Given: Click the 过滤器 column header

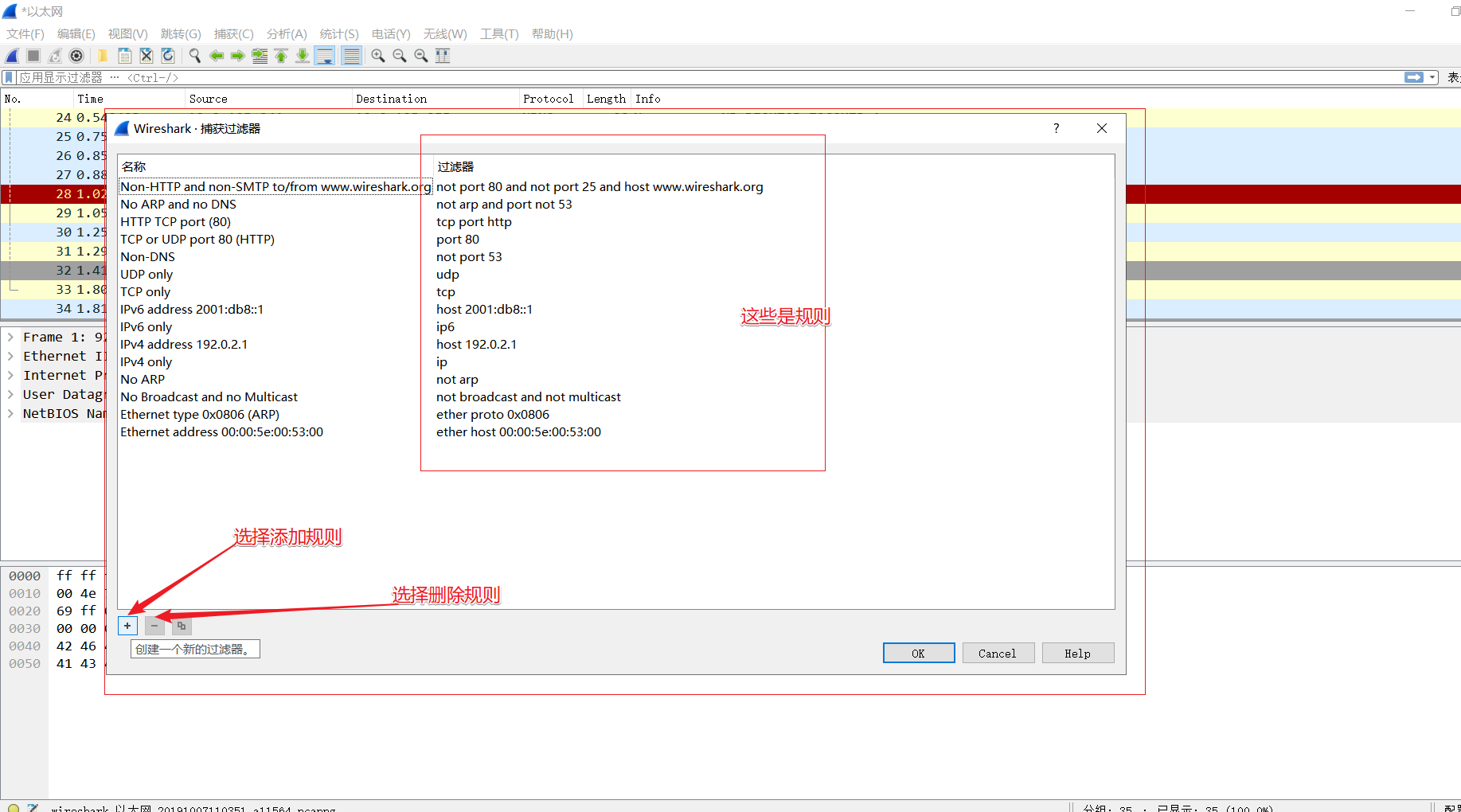Looking at the screenshot, I should [x=773, y=166].
